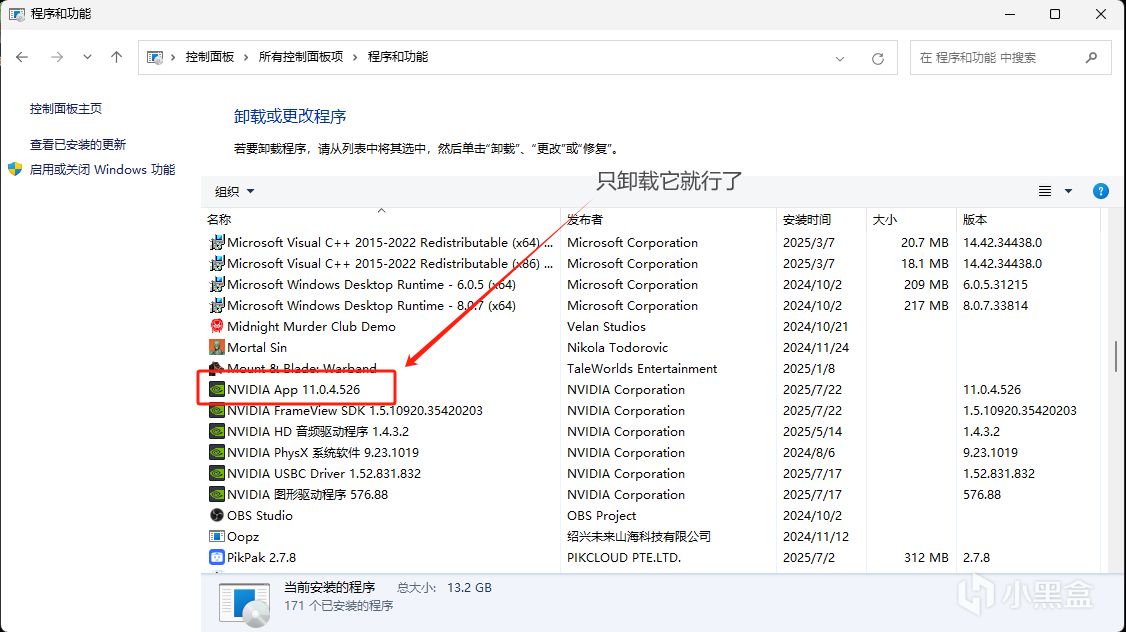Open the 所有控制面板项 breadcrumb
This screenshot has height=632, width=1126.
pyautogui.click(x=301, y=57)
